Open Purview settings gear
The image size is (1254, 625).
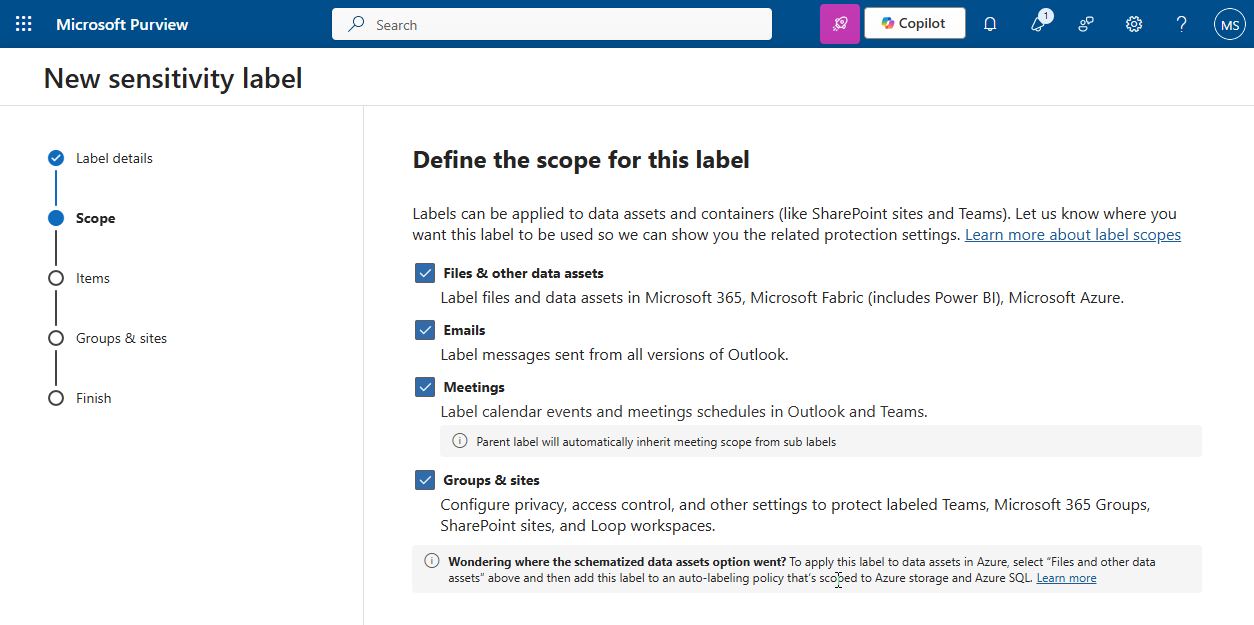point(1133,23)
